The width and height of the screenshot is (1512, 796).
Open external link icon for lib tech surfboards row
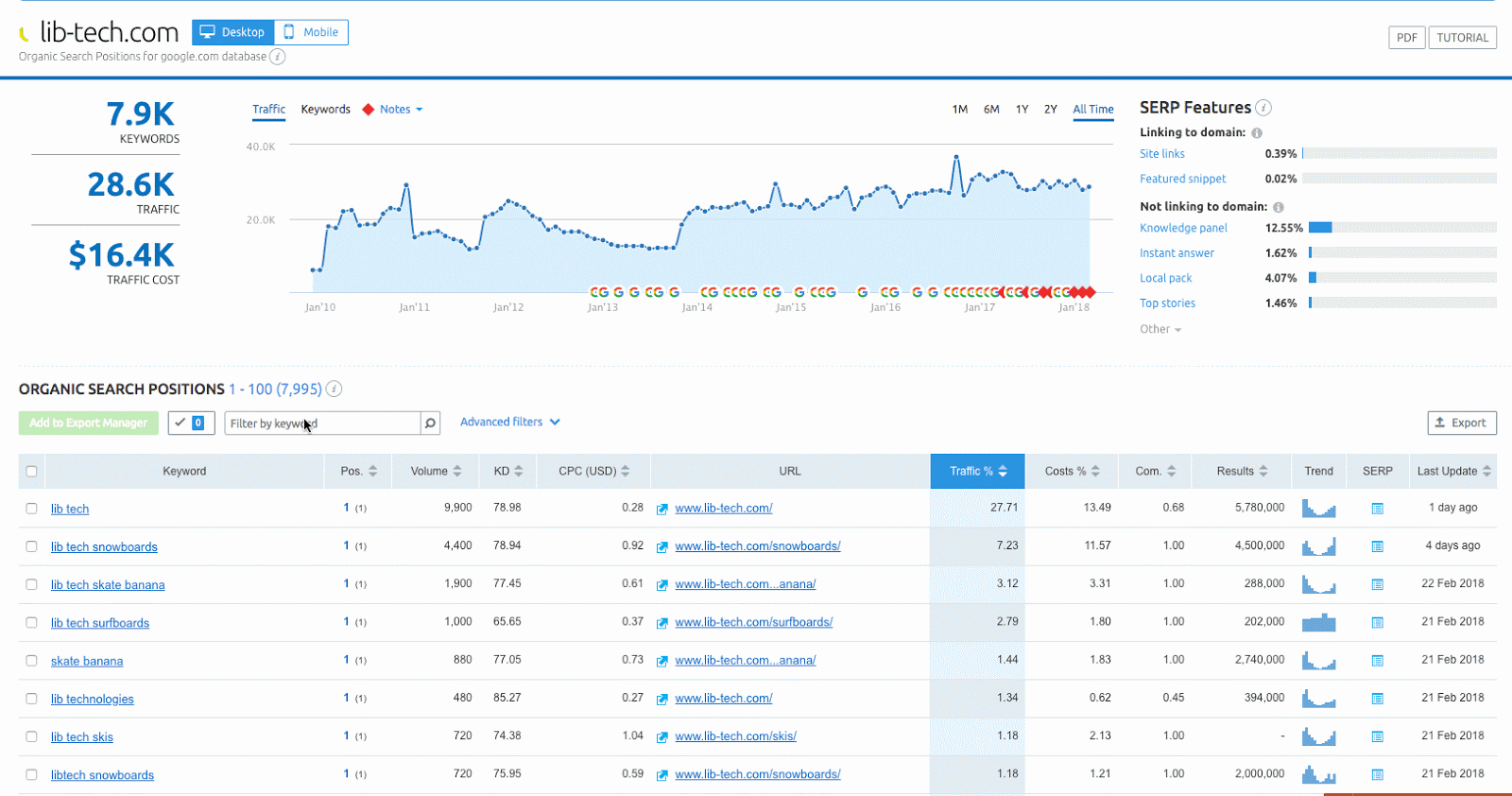pos(662,622)
